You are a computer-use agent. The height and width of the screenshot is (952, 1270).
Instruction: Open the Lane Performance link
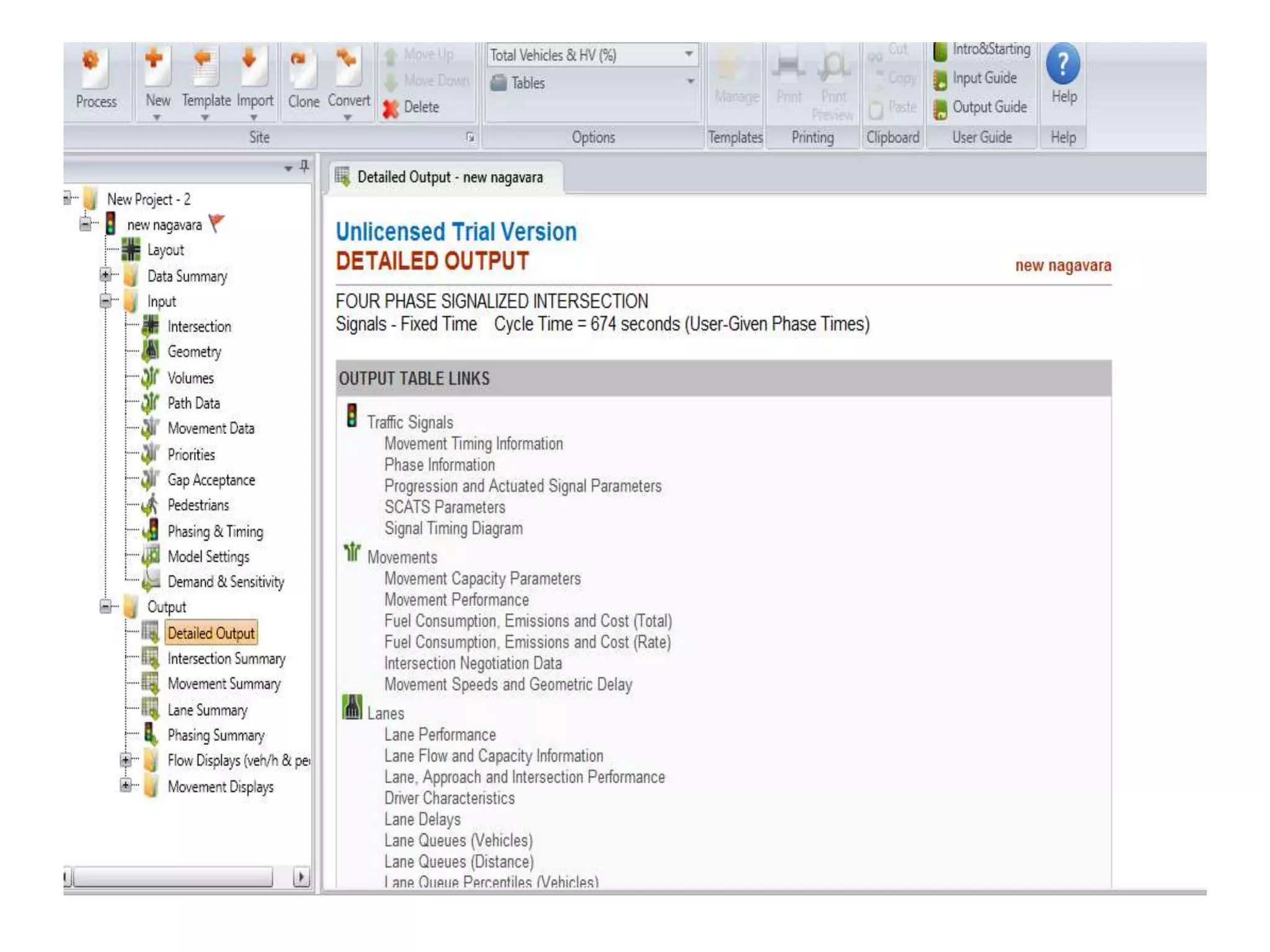440,735
